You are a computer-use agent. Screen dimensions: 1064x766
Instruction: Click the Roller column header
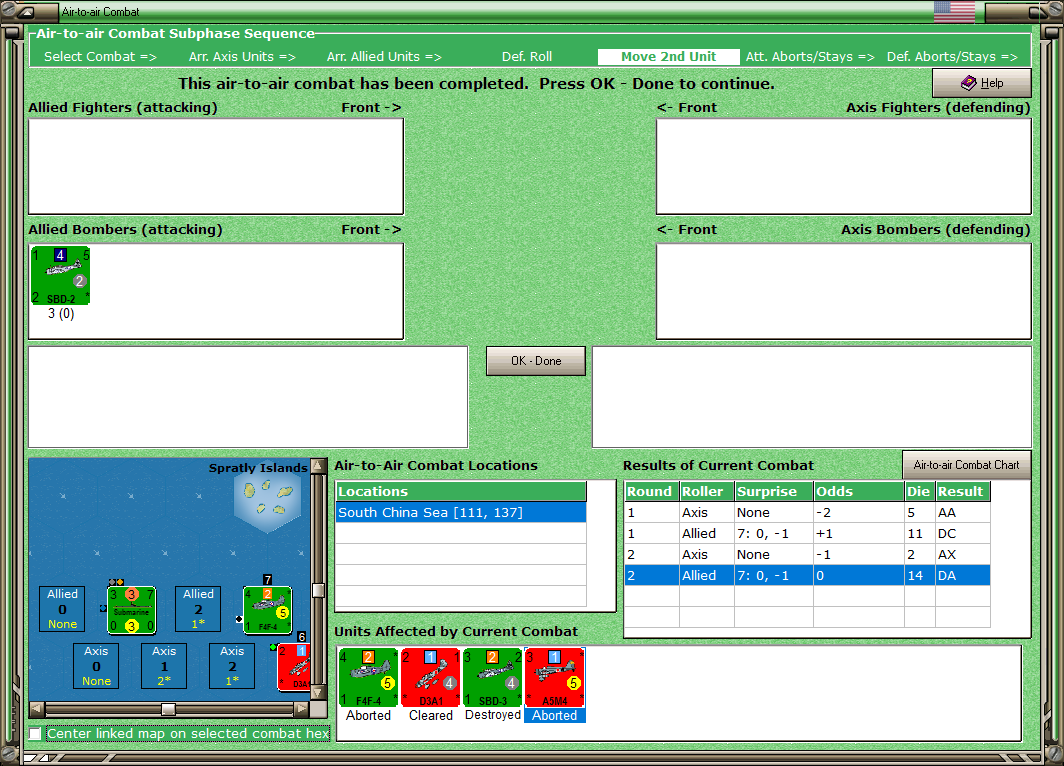tap(707, 491)
